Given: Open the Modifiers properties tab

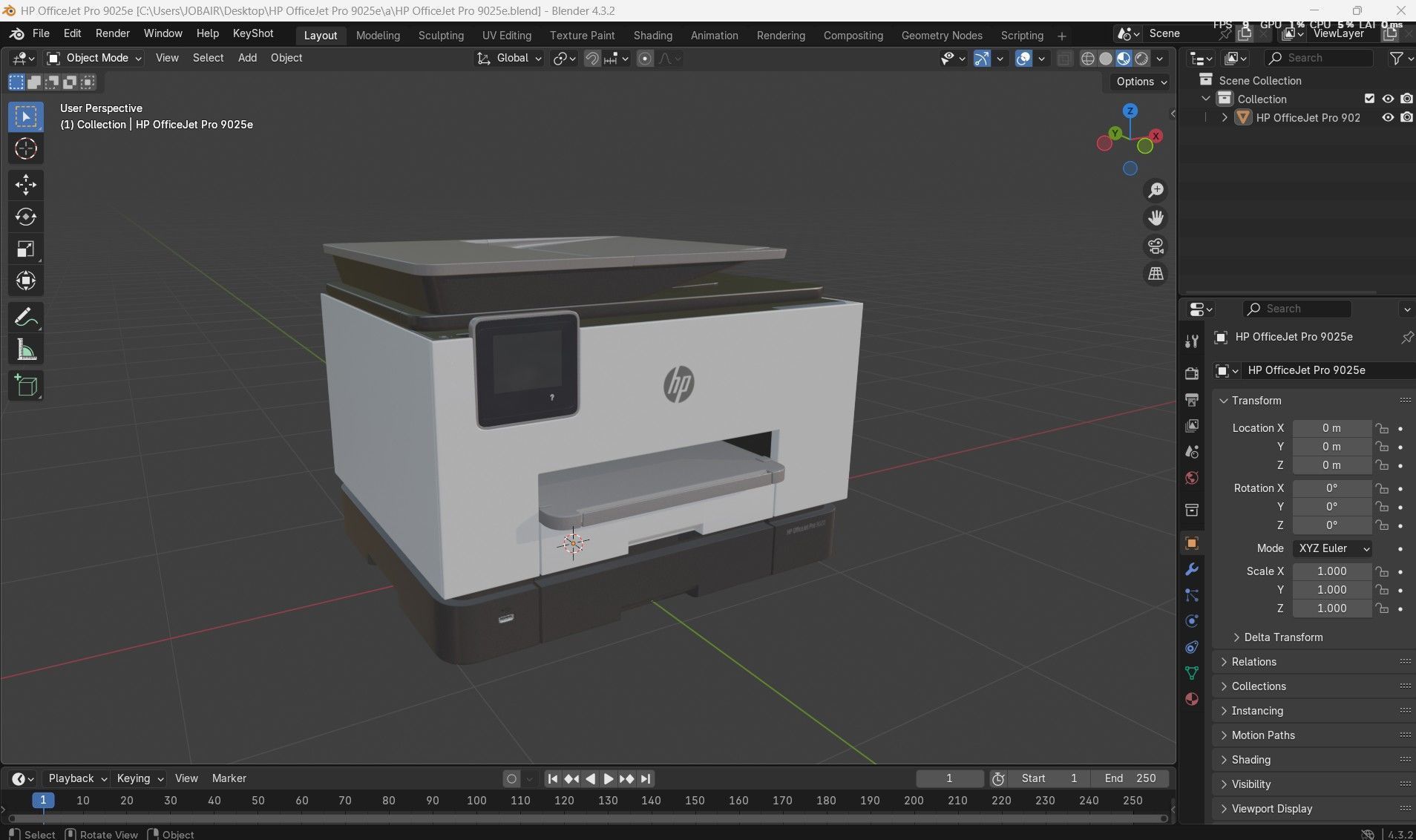Looking at the screenshot, I should pyautogui.click(x=1192, y=569).
